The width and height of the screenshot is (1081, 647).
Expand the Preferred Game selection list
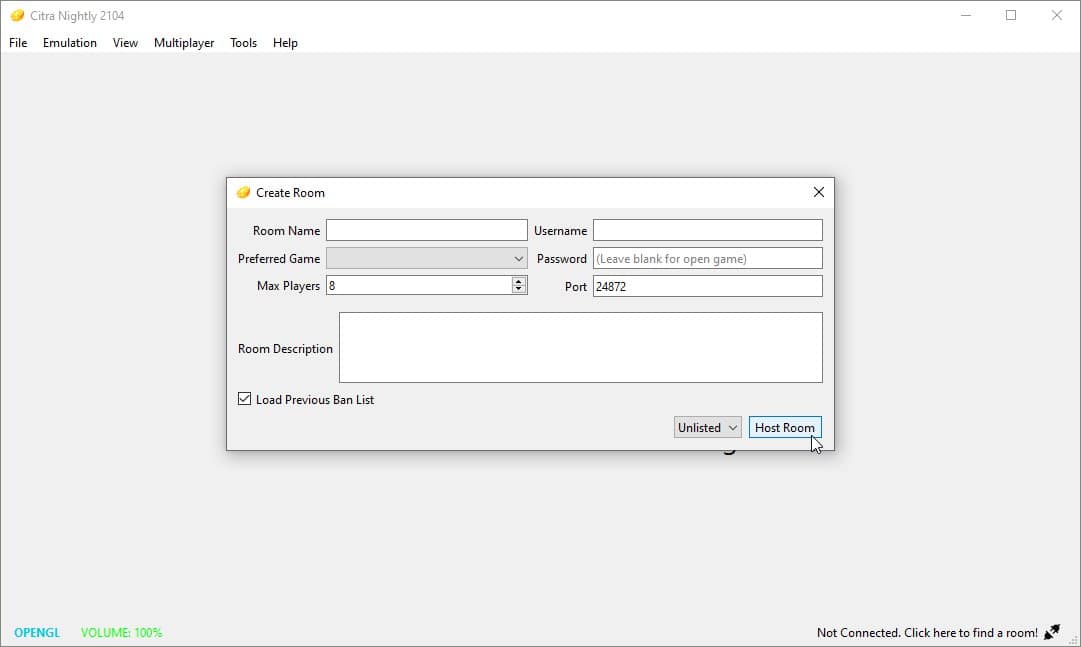click(x=516, y=258)
